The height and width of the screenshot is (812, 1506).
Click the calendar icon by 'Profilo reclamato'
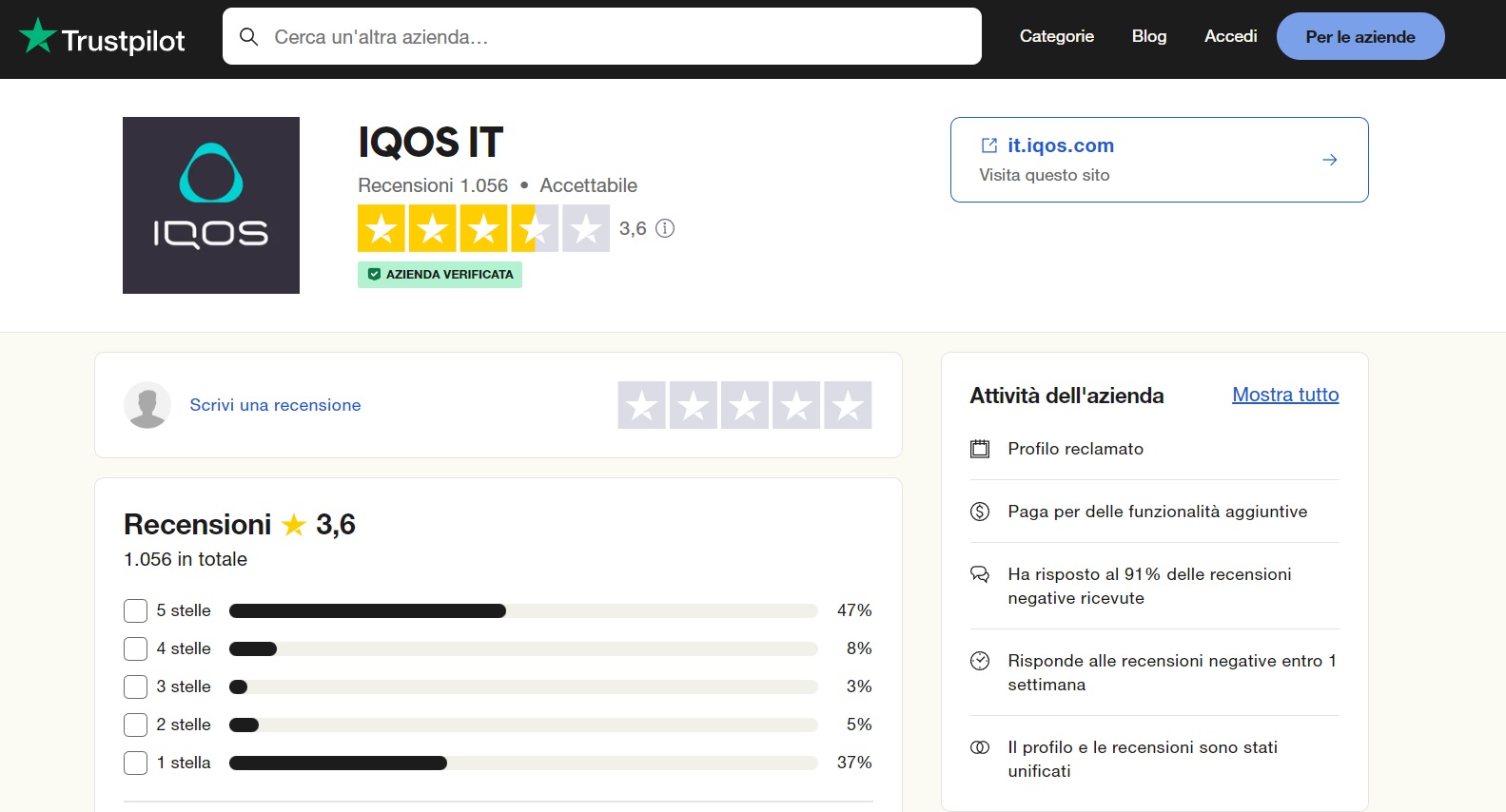(979, 449)
